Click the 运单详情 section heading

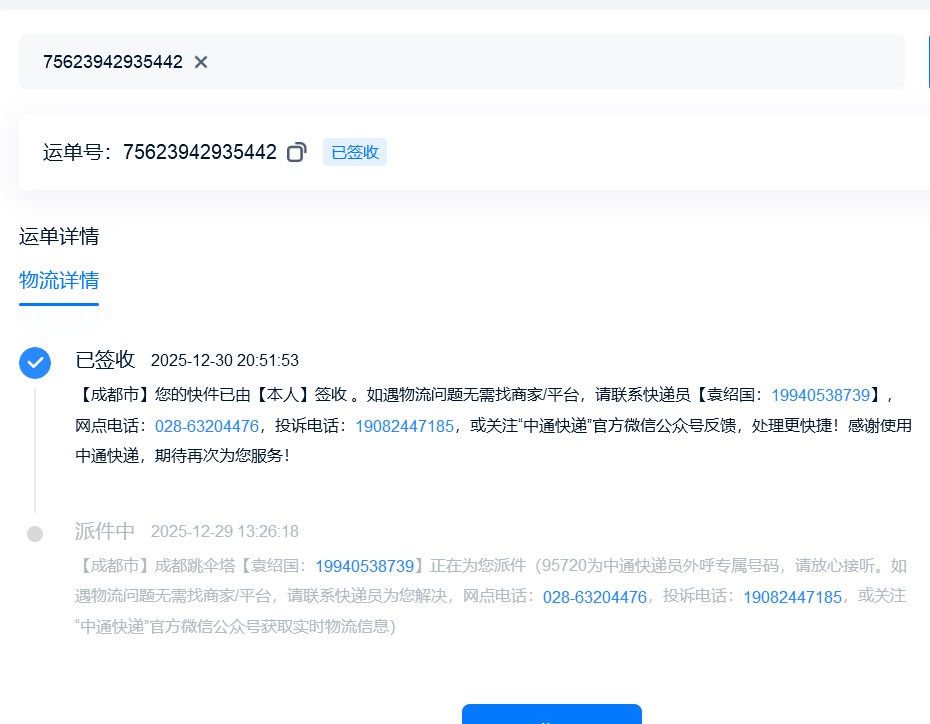point(59,237)
